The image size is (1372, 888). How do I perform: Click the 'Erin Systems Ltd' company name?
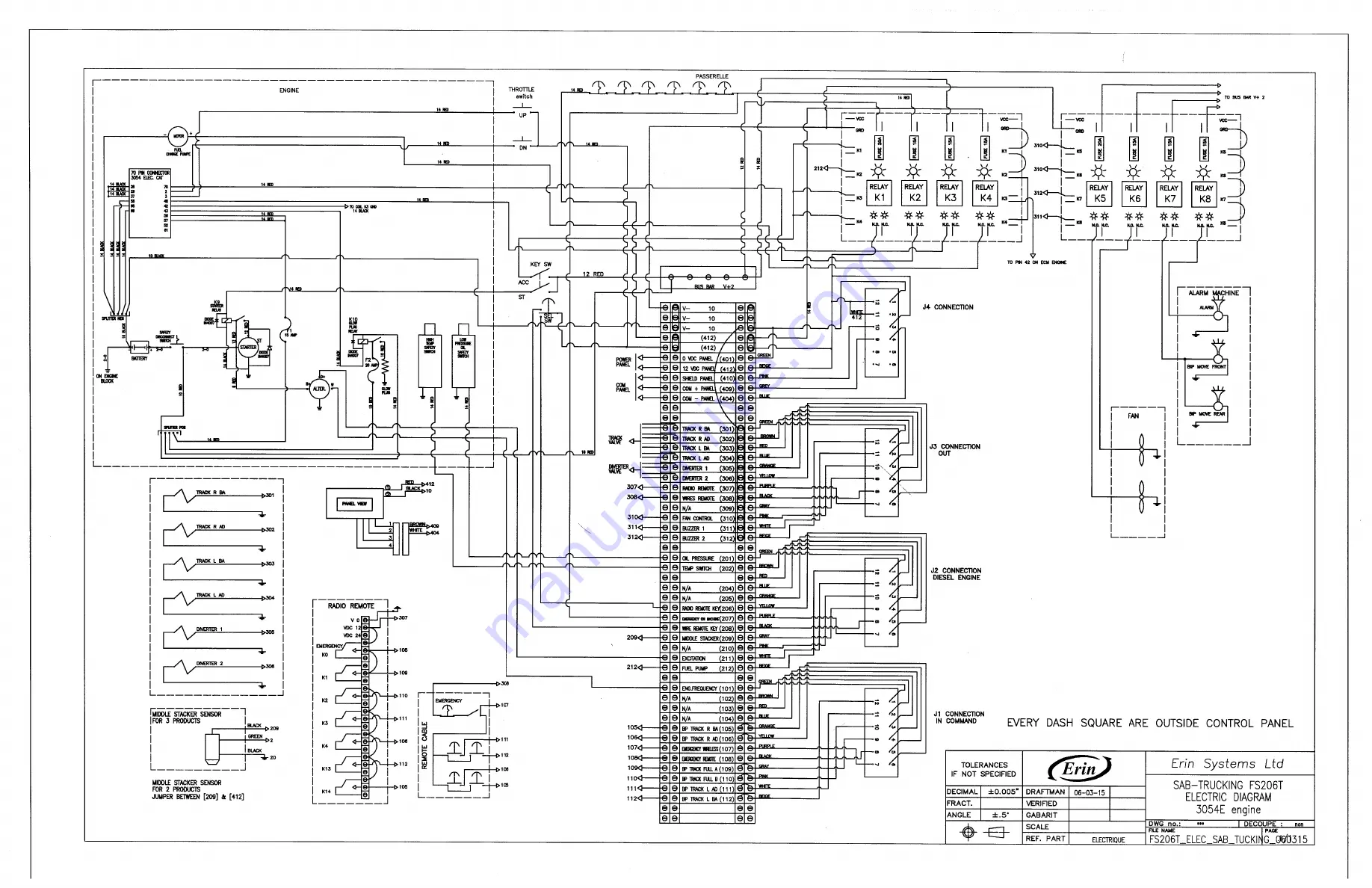[1227, 764]
